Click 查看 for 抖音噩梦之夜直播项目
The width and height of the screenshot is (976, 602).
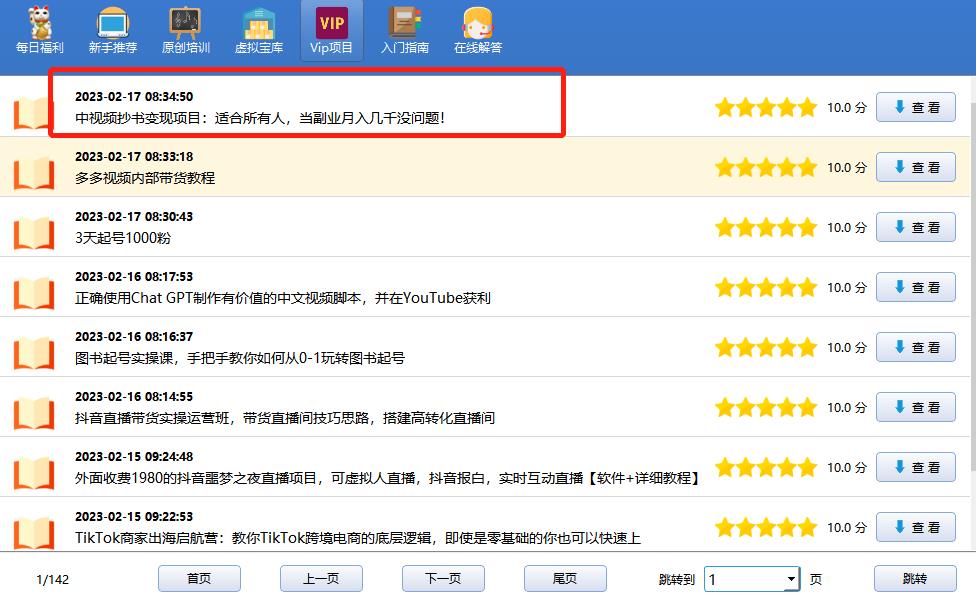pyautogui.click(x=916, y=467)
